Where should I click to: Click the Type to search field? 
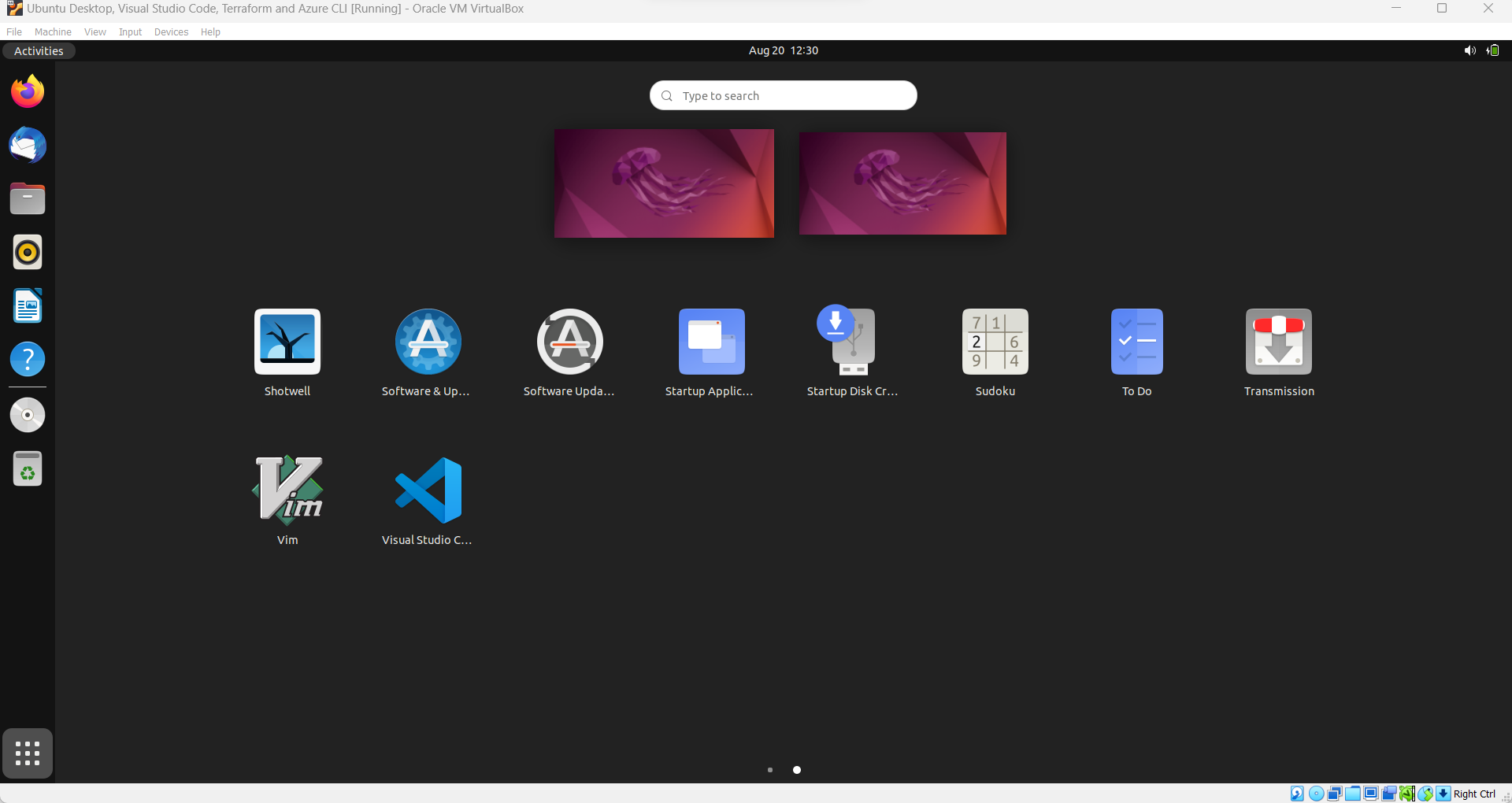pyautogui.click(x=783, y=96)
